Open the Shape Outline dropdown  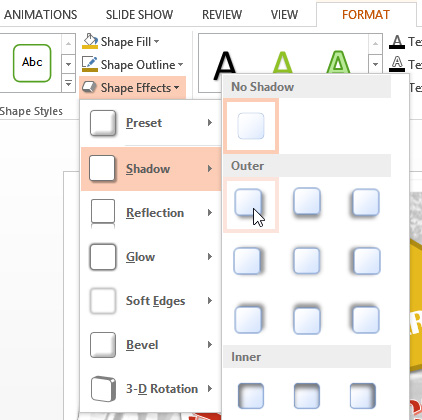(x=133, y=65)
